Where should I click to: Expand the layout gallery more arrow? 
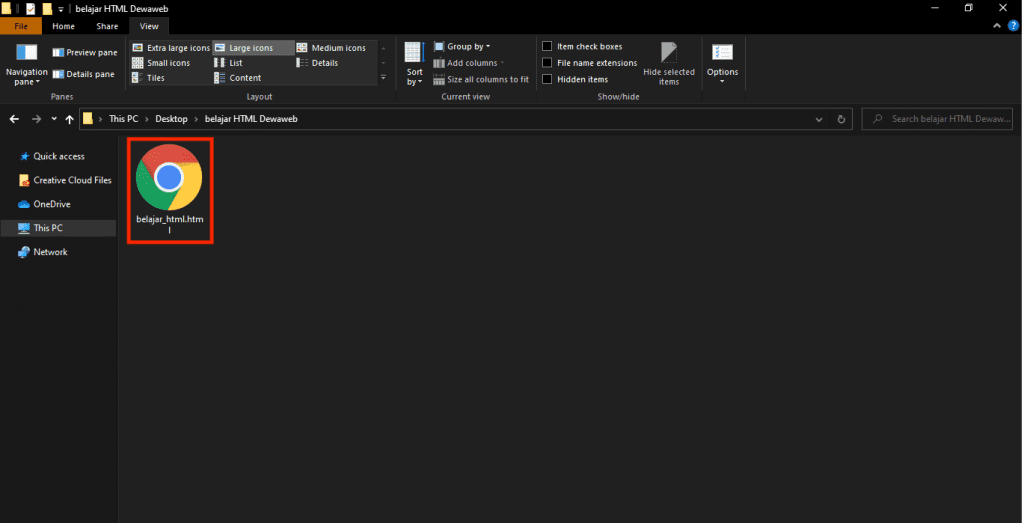(x=383, y=78)
